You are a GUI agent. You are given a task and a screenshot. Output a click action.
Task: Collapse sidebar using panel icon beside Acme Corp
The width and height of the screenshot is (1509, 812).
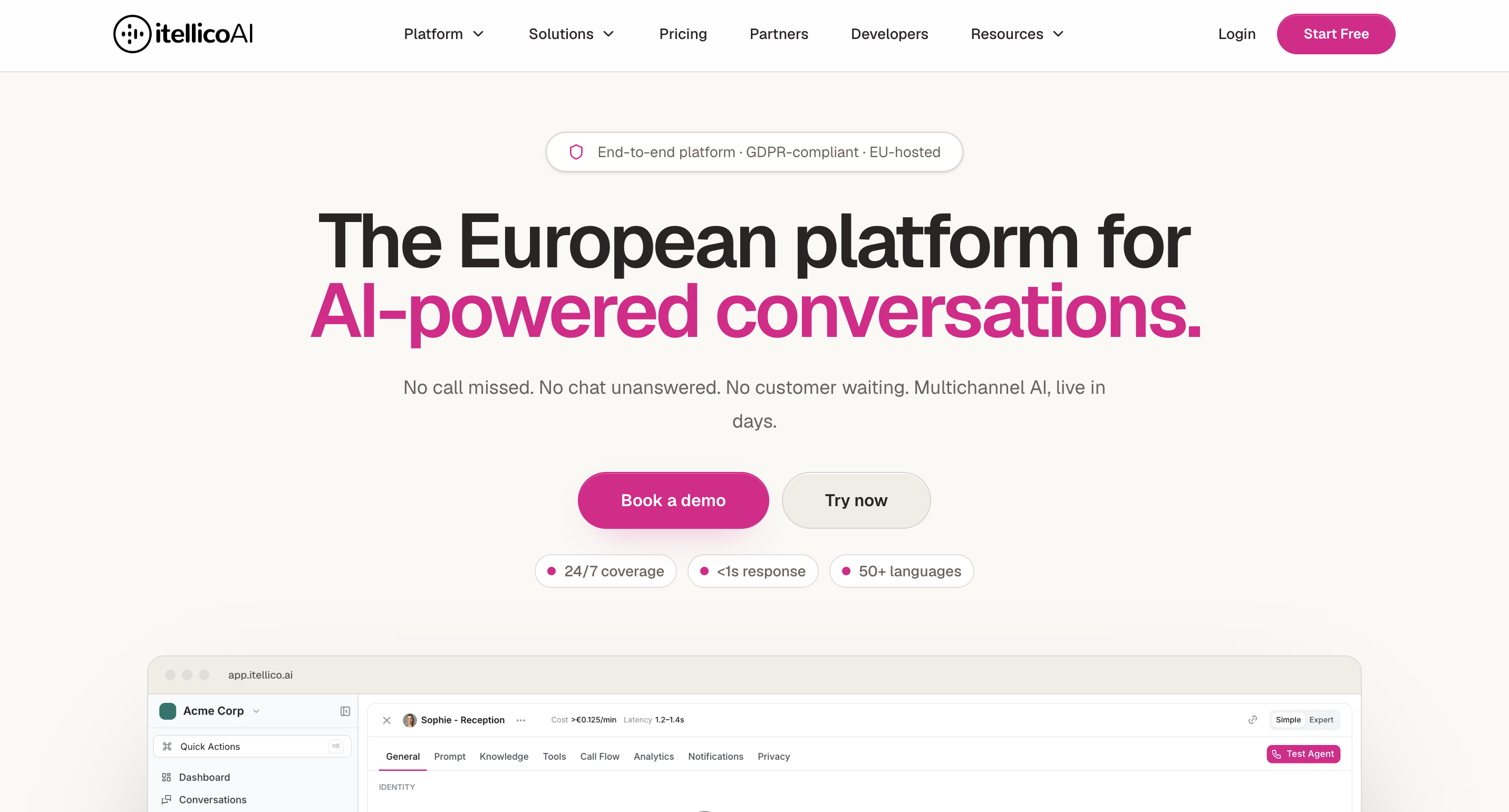click(345, 711)
